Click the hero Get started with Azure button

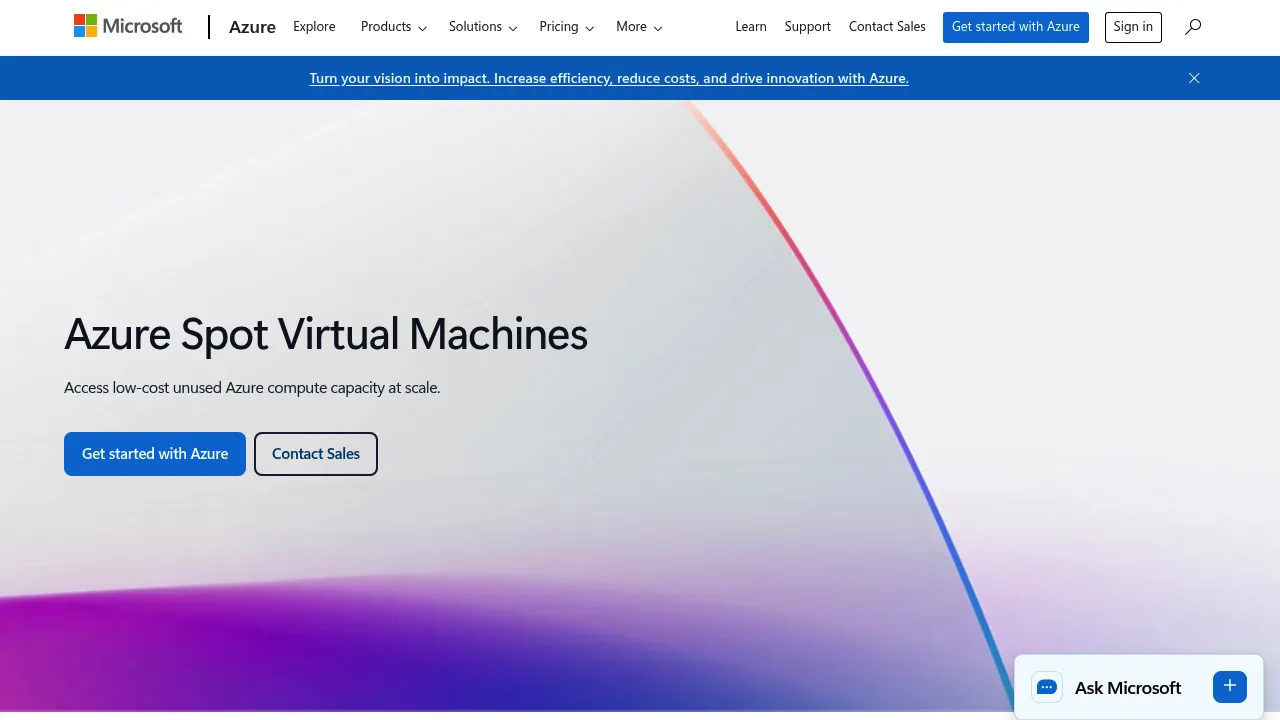point(155,454)
